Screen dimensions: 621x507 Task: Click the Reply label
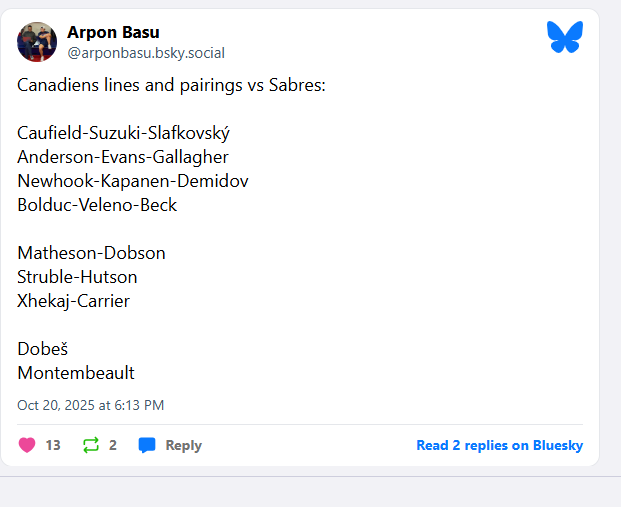[183, 445]
